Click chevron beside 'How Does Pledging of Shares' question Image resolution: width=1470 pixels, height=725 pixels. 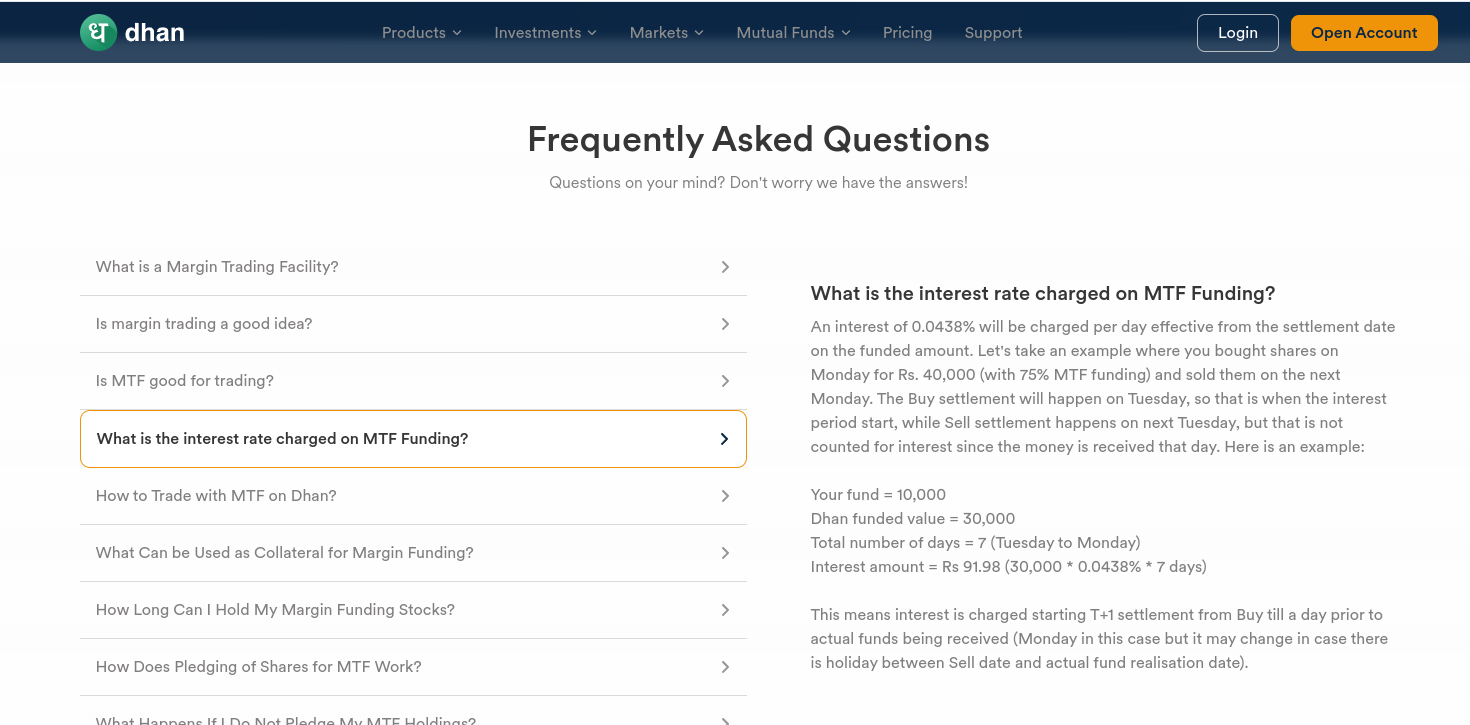(x=725, y=667)
